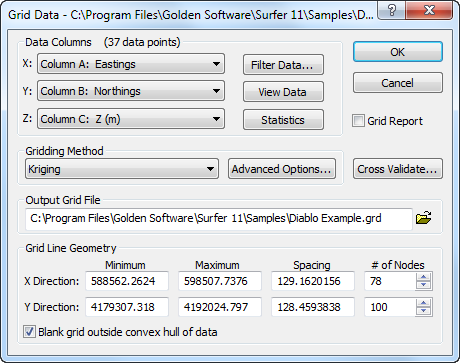Click the 'Data Columns' group label

(x=58, y=42)
